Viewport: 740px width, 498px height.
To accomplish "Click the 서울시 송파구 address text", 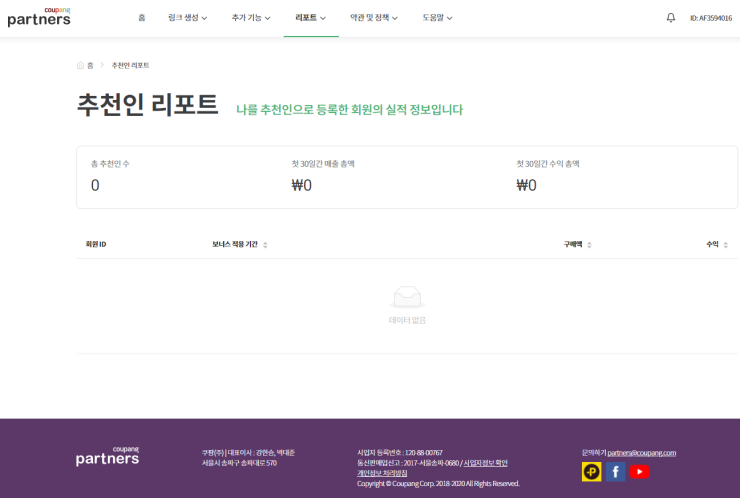I will coord(239,463).
